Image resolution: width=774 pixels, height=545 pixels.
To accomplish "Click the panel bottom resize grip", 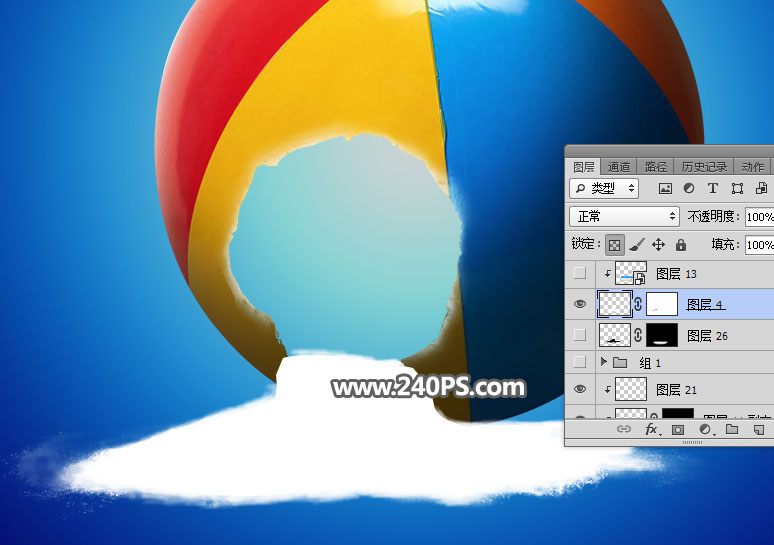I will tap(692, 442).
